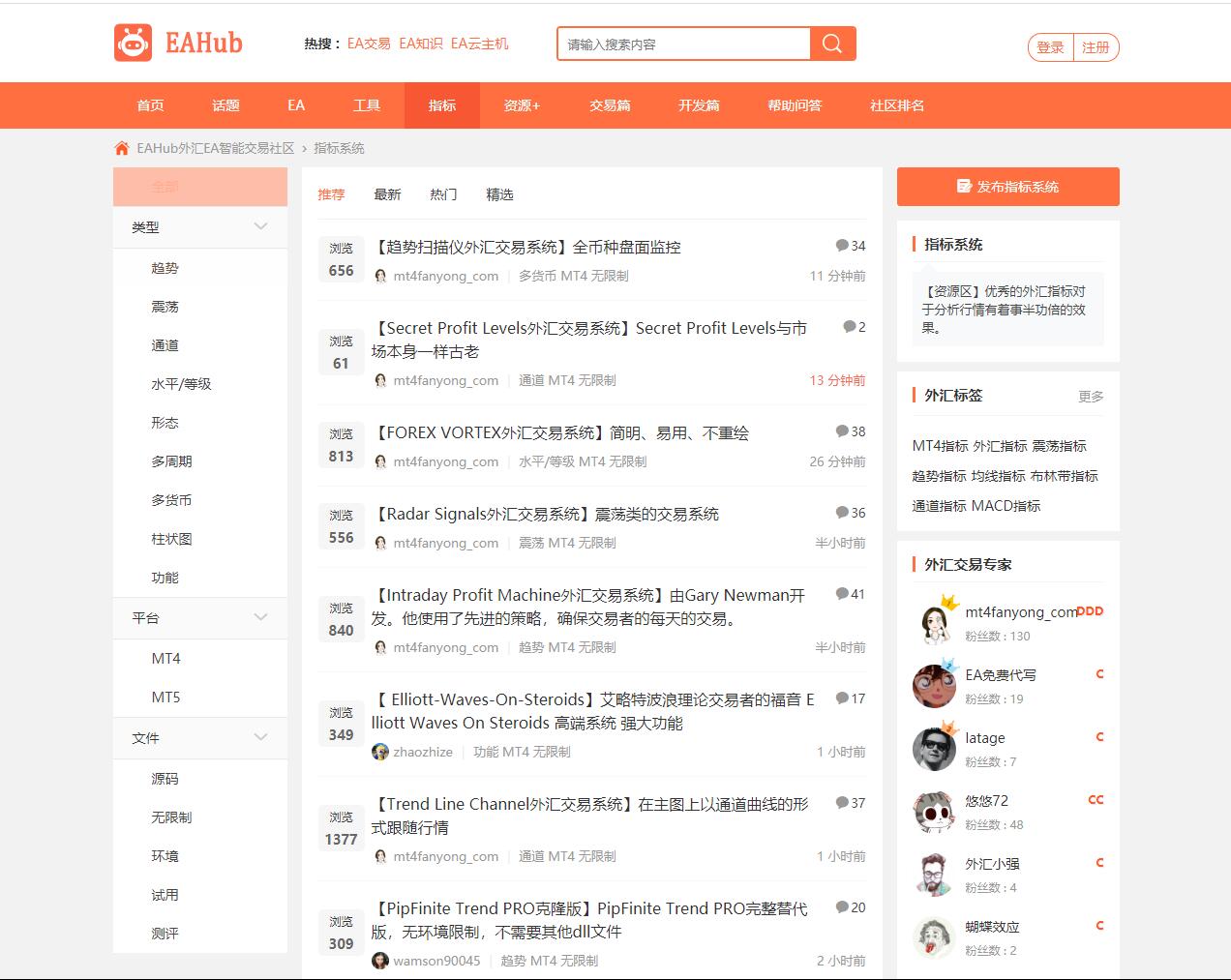Click the 发布指标系统 button

[1007, 187]
